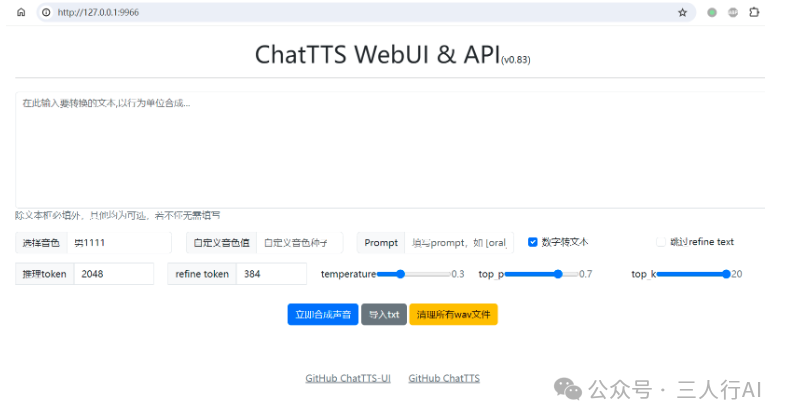Click the main text input area
This screenshot has height=420, width=785.
[390, 150]
